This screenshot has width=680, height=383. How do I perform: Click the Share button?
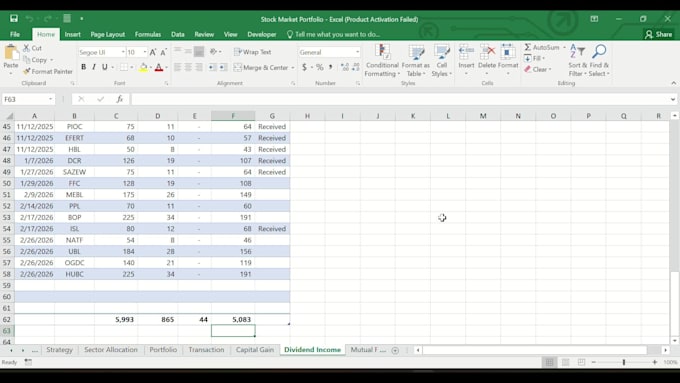click(658, 34)
